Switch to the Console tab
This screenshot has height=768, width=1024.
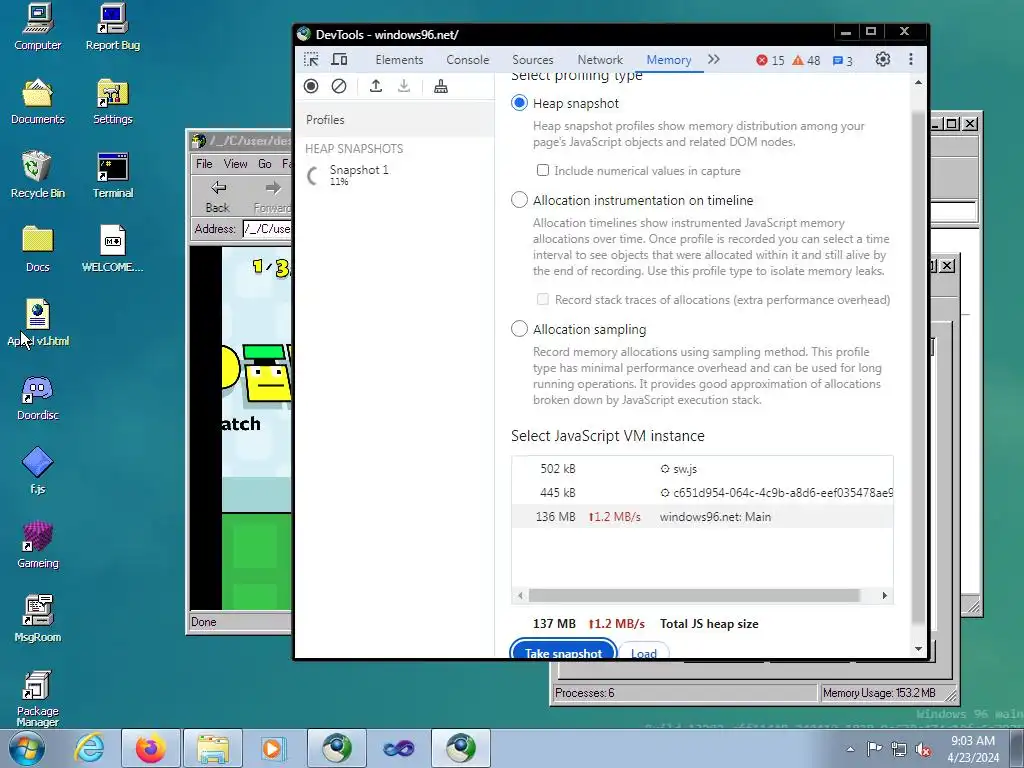(x=468, y=60)
